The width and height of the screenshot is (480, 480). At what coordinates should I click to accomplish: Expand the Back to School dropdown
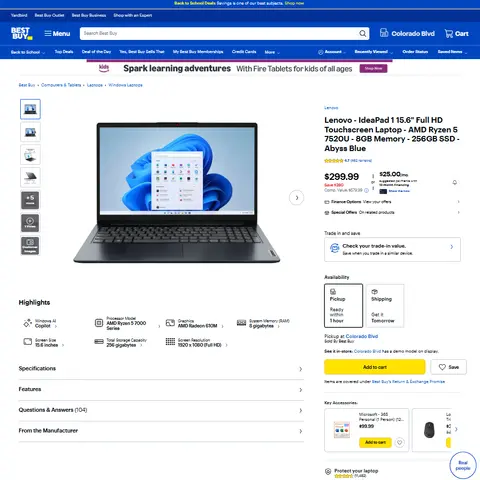[x=28, y=52]
